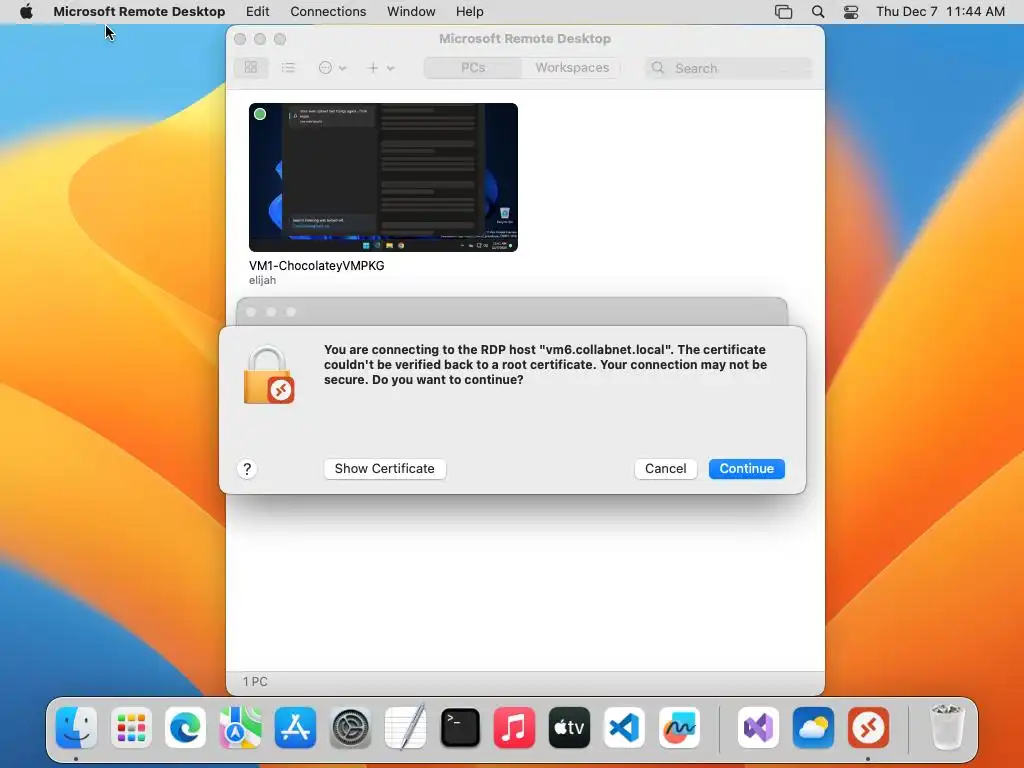Open Finder from the Dock
This screenshot has width=1024, height=768.
(x=76, y=727)
